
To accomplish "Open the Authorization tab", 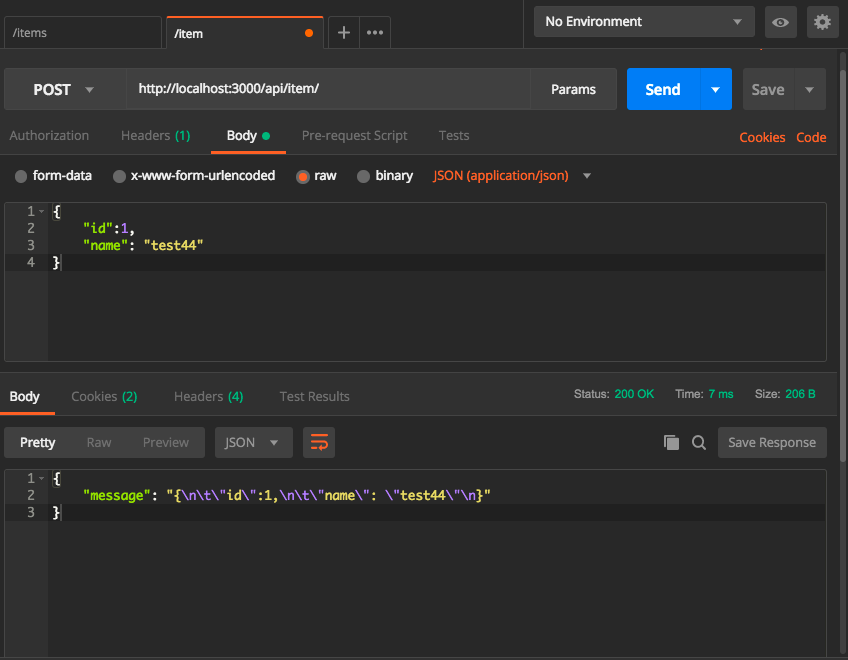I will (x=49, y=136).
